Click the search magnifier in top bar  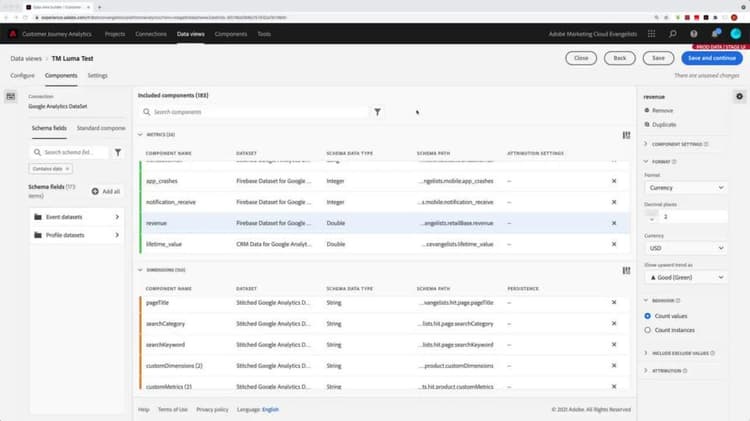[673, 34]
